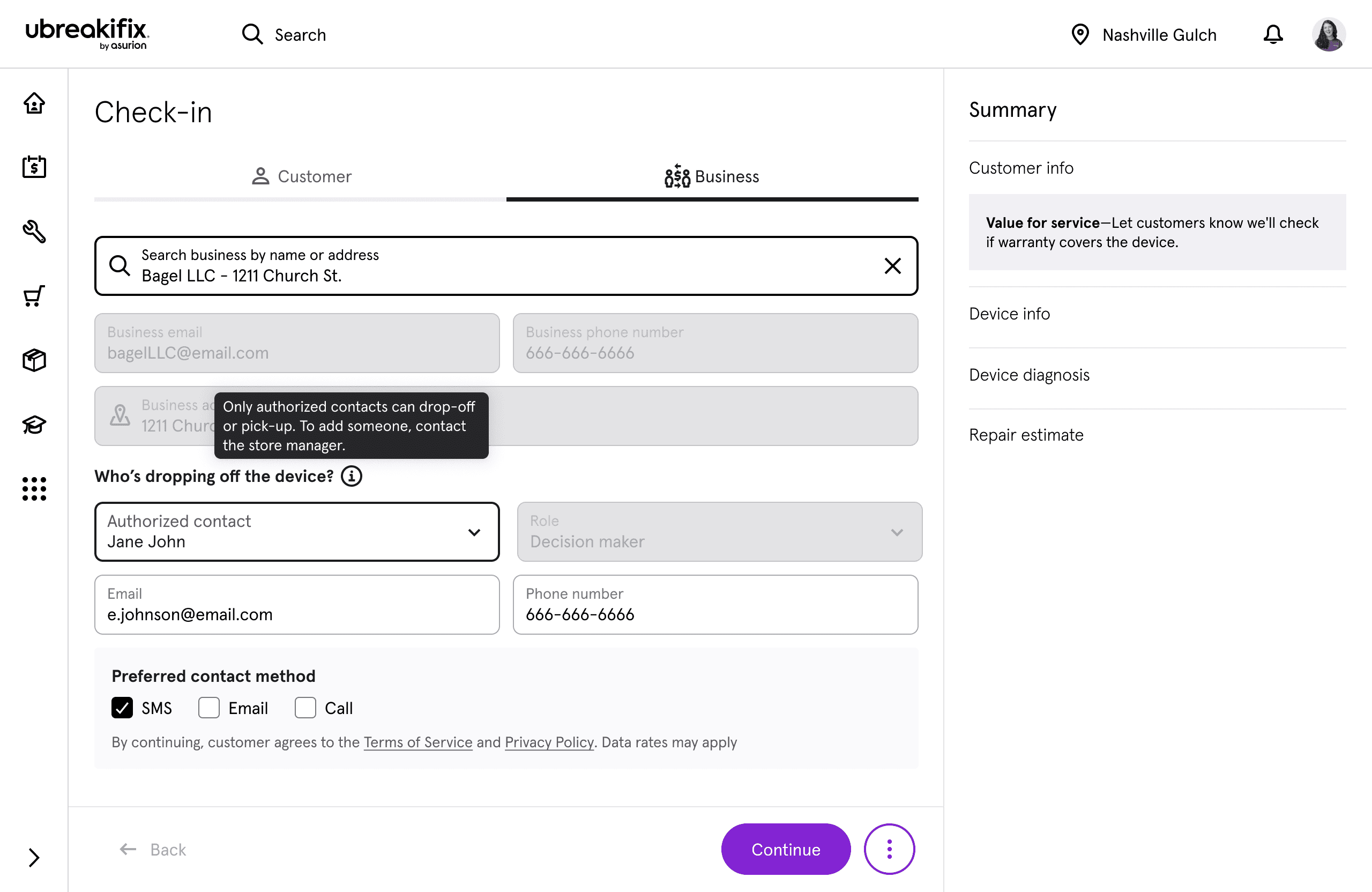Open the graduation cap training icon
The width and height of the screenshot is (1372, 892).
pyautogui.click(x=34, y=425)
